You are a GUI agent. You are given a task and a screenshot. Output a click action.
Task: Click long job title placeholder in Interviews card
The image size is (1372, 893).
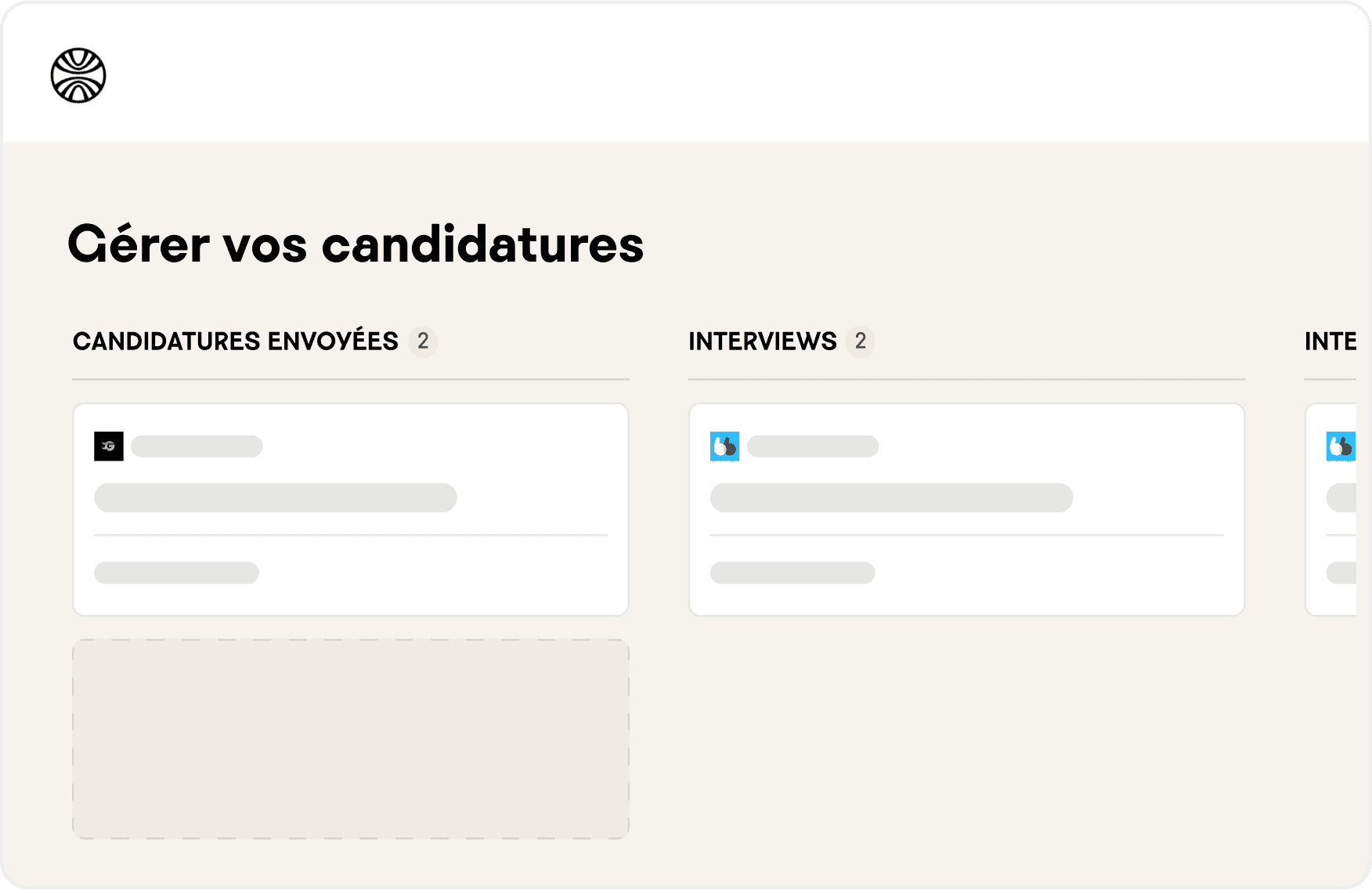tap(891, 497)
